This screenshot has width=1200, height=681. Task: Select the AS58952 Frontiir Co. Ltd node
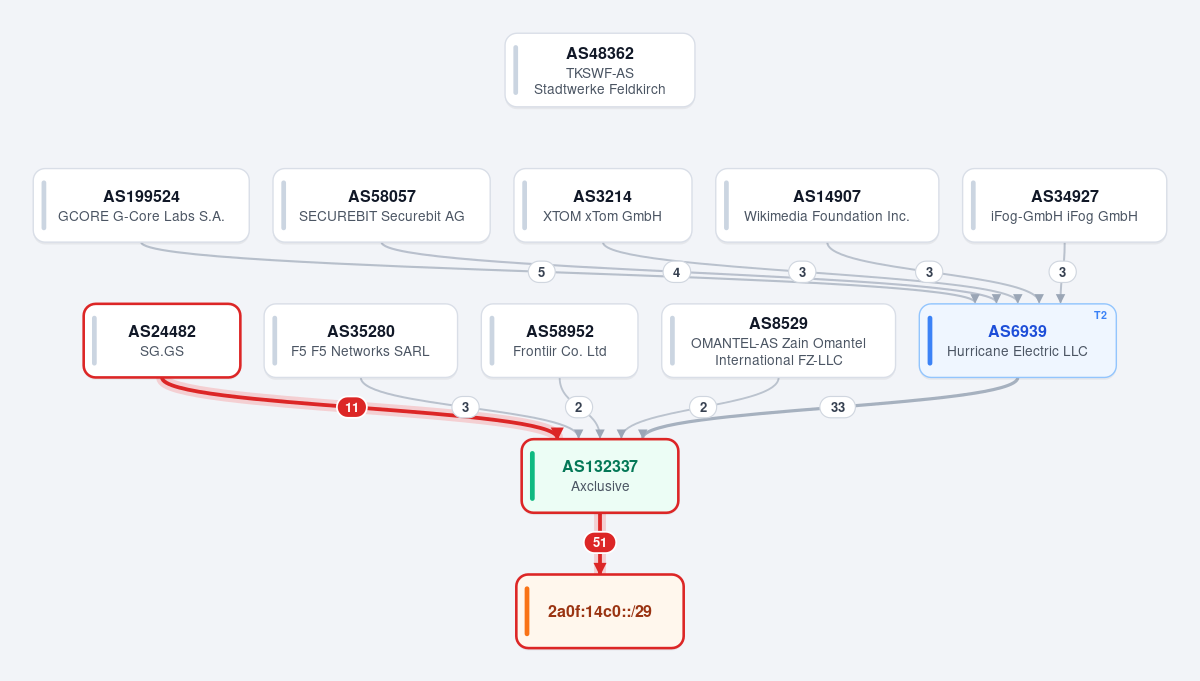pyautogui.click(x=560, y=341)
